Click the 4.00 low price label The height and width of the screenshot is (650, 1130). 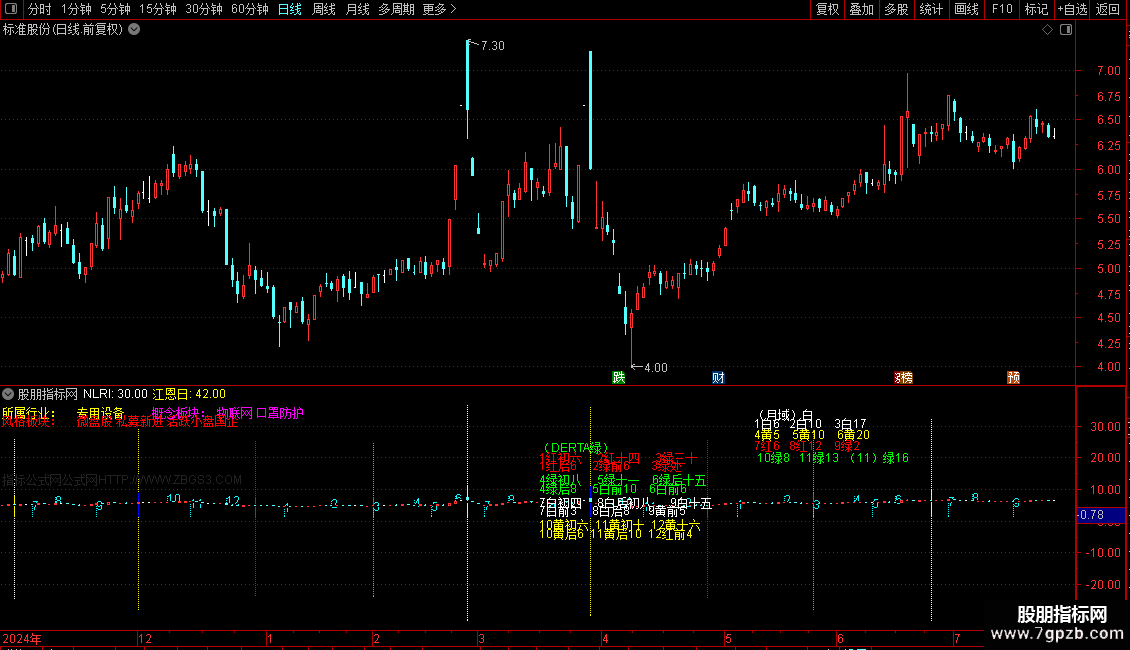coord(655,368)
